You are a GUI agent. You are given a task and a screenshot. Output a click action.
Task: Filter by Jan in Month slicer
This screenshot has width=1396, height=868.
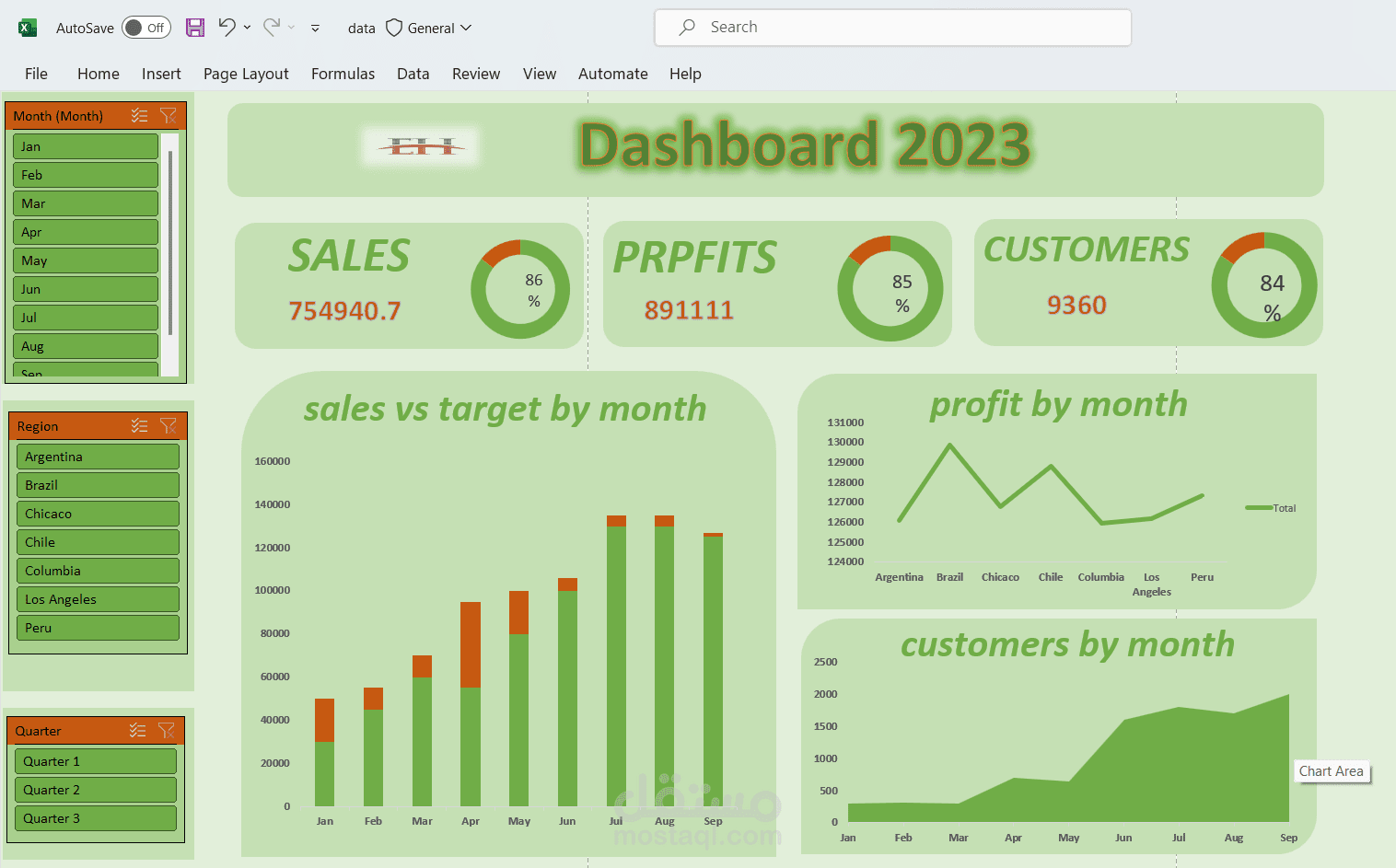pos(86,146)
